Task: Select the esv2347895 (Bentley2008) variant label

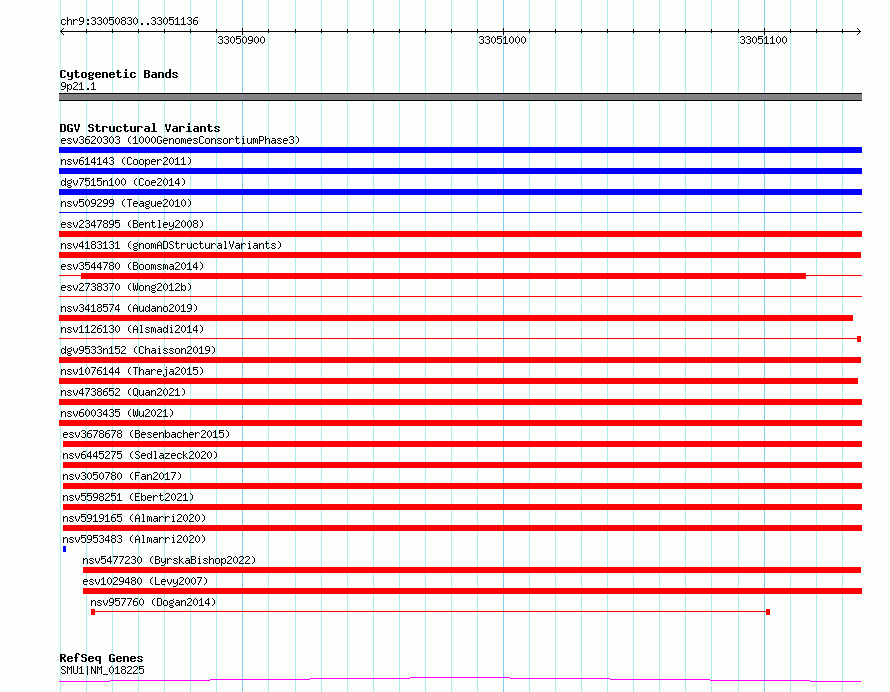Action: (x=132, y=224)
